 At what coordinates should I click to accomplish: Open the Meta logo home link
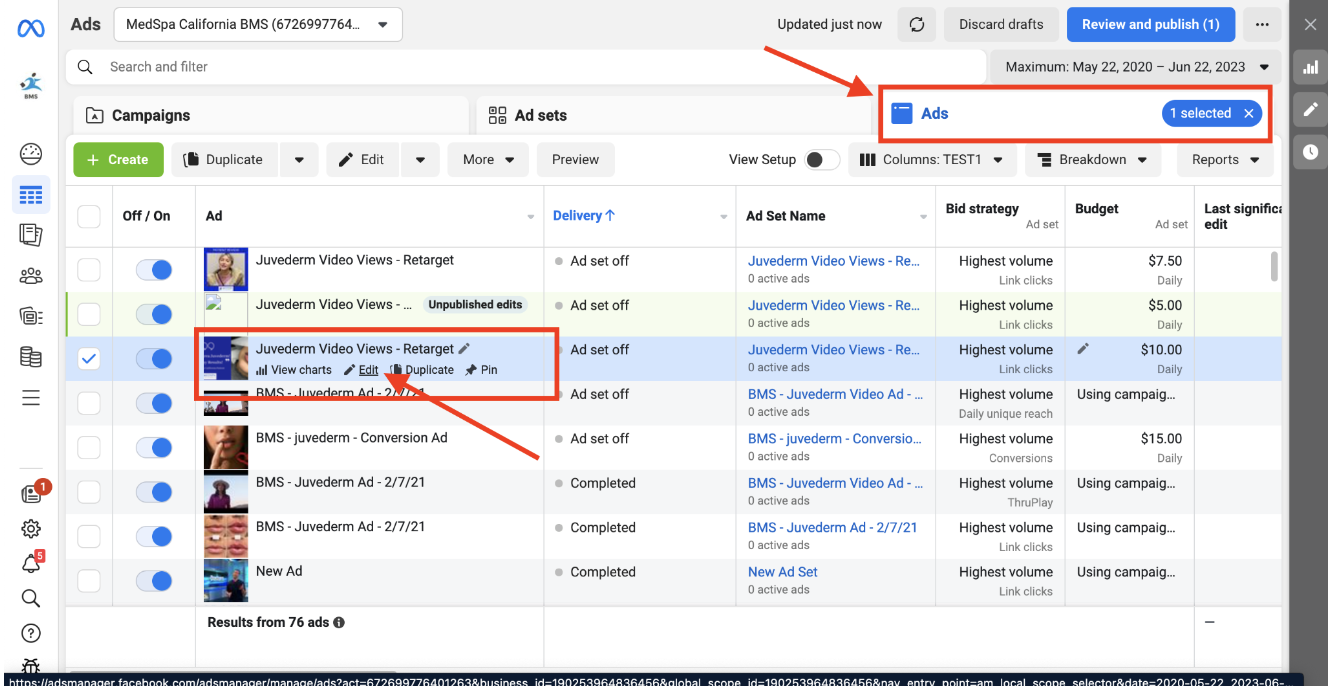31,28
